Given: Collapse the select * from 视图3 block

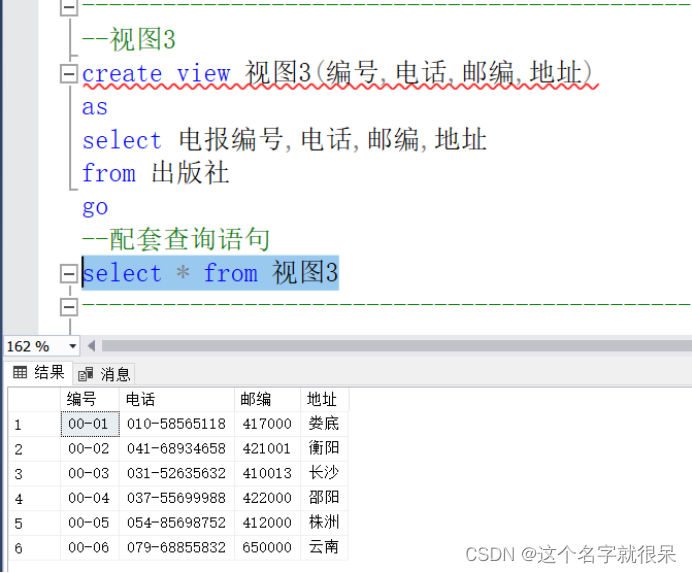Looking at the screenshot, I should click(x=68, y=274).
